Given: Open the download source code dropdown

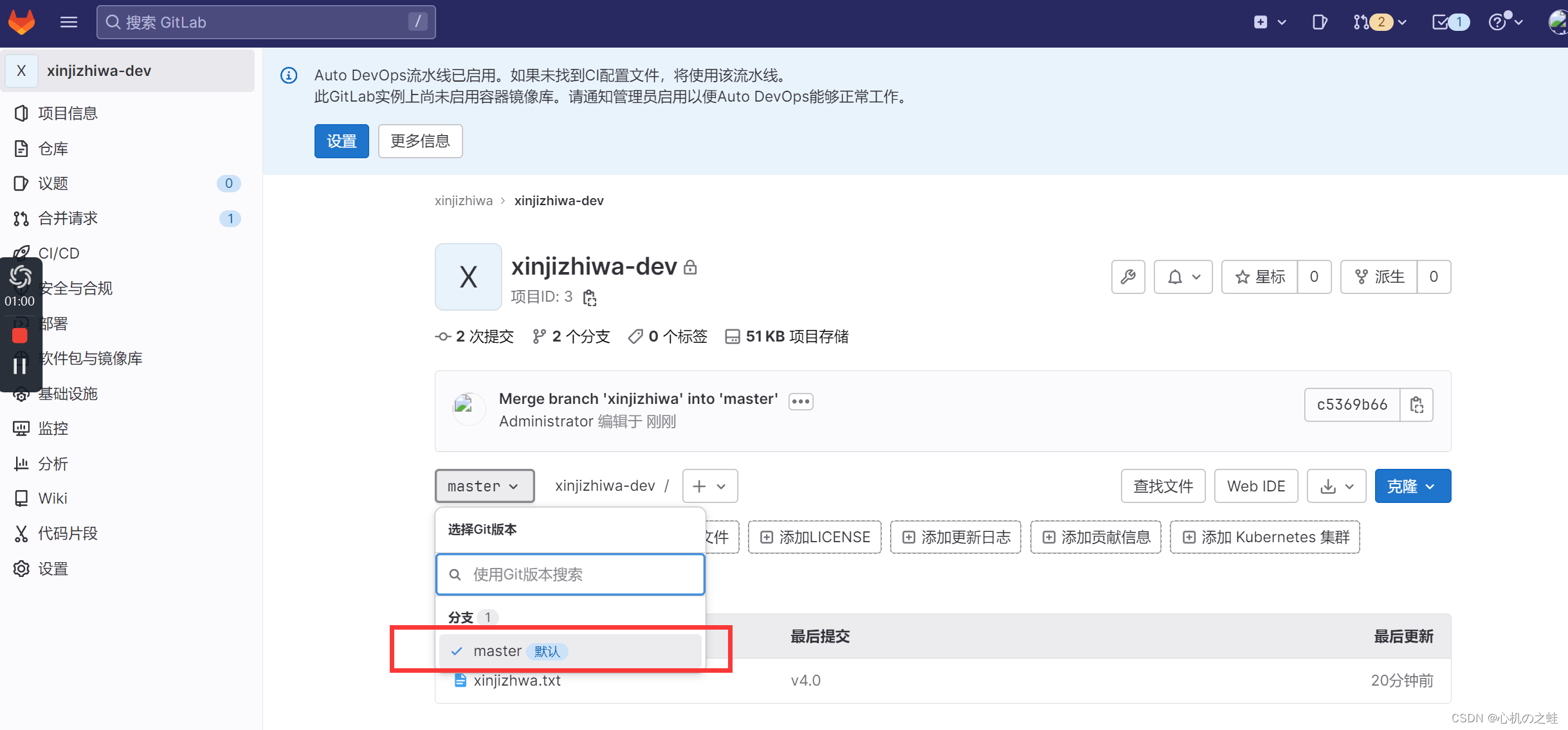Looking at the screenshot, I should (1336, 486).
